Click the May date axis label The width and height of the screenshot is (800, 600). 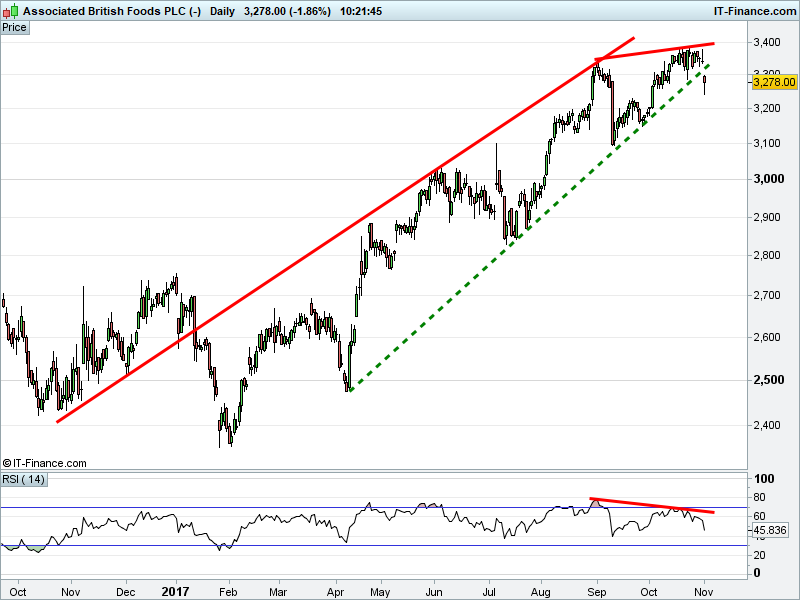[x=380, y=592]
